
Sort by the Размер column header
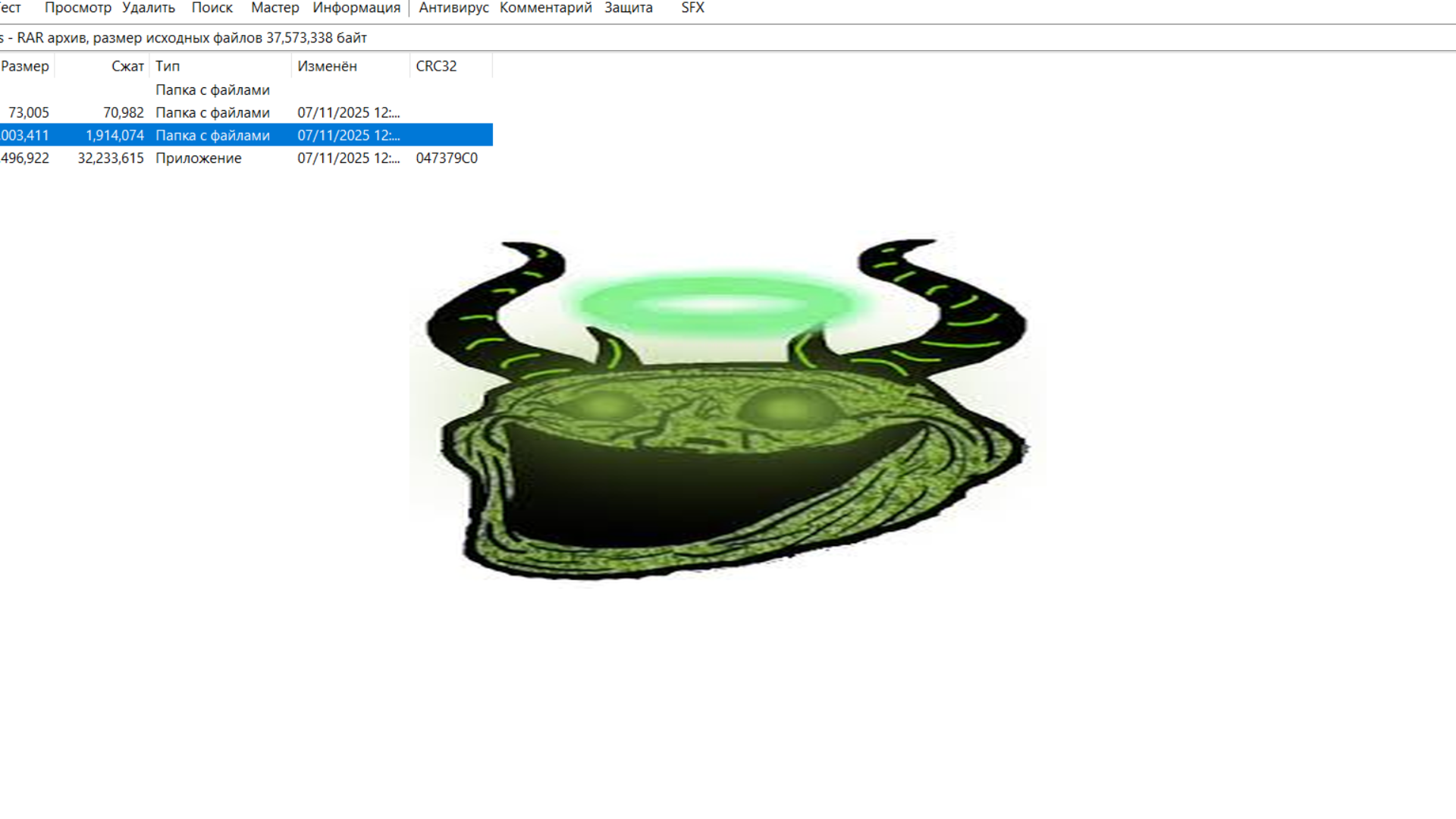(25, 66)
